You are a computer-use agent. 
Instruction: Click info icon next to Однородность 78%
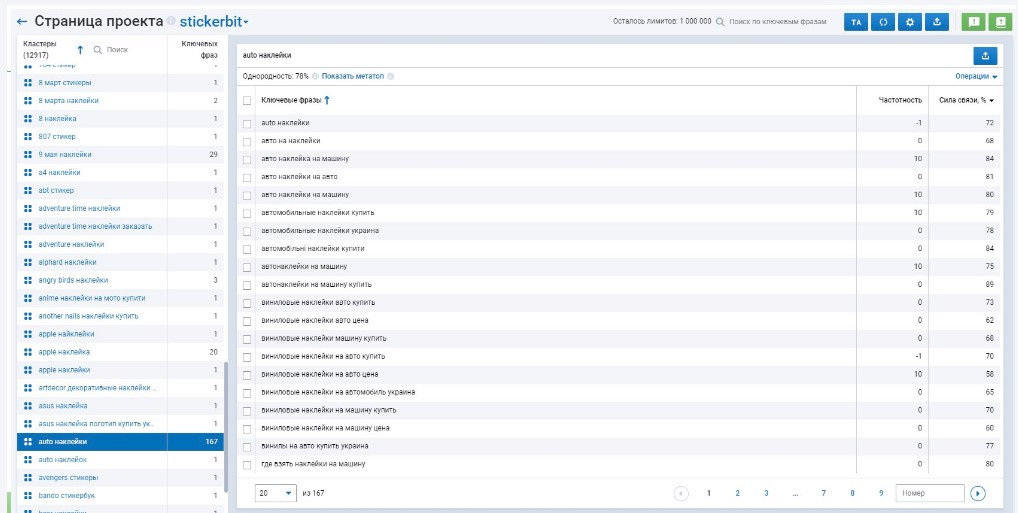point(315,76)
